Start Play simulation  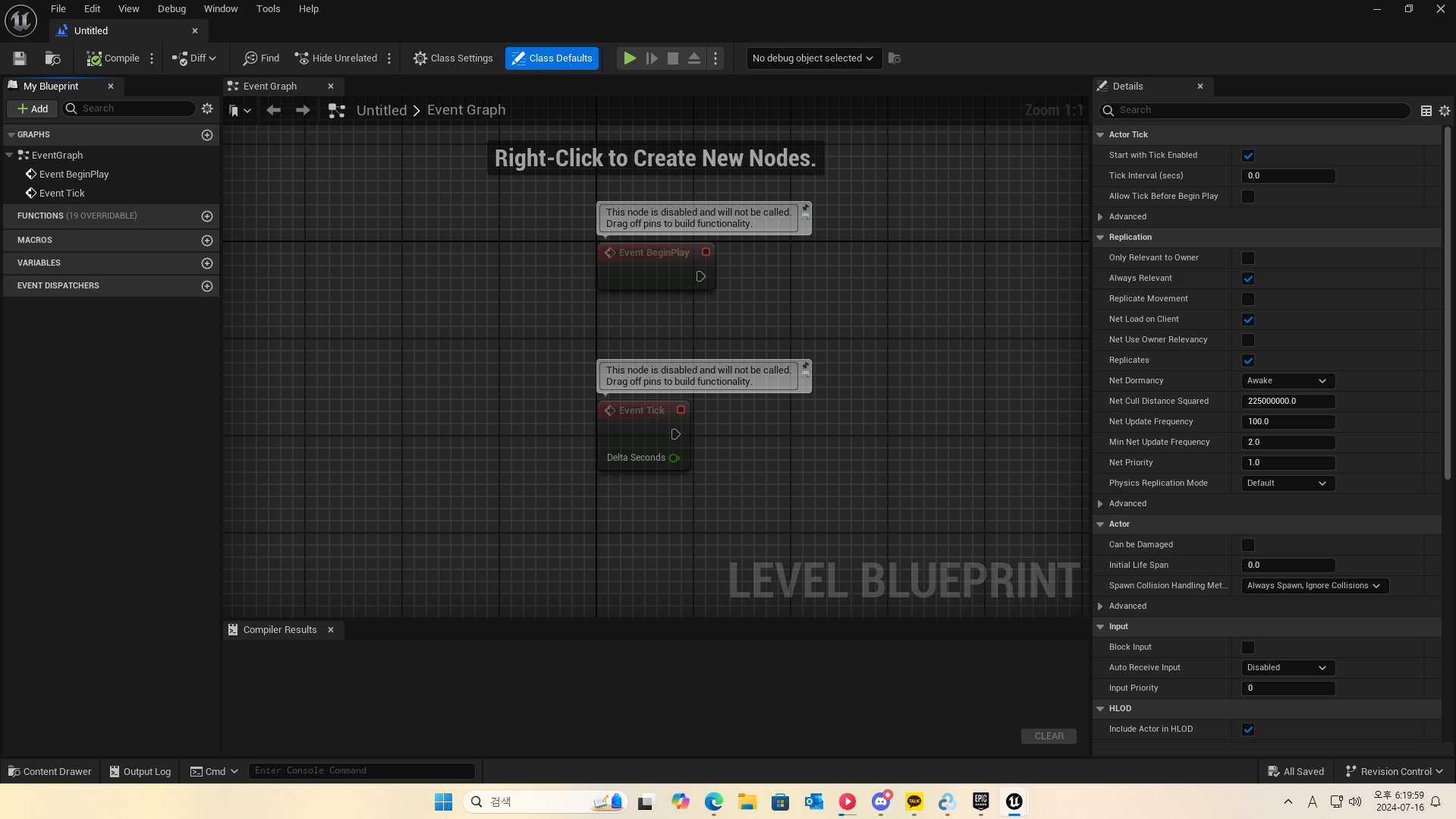[x=629, y=58]
